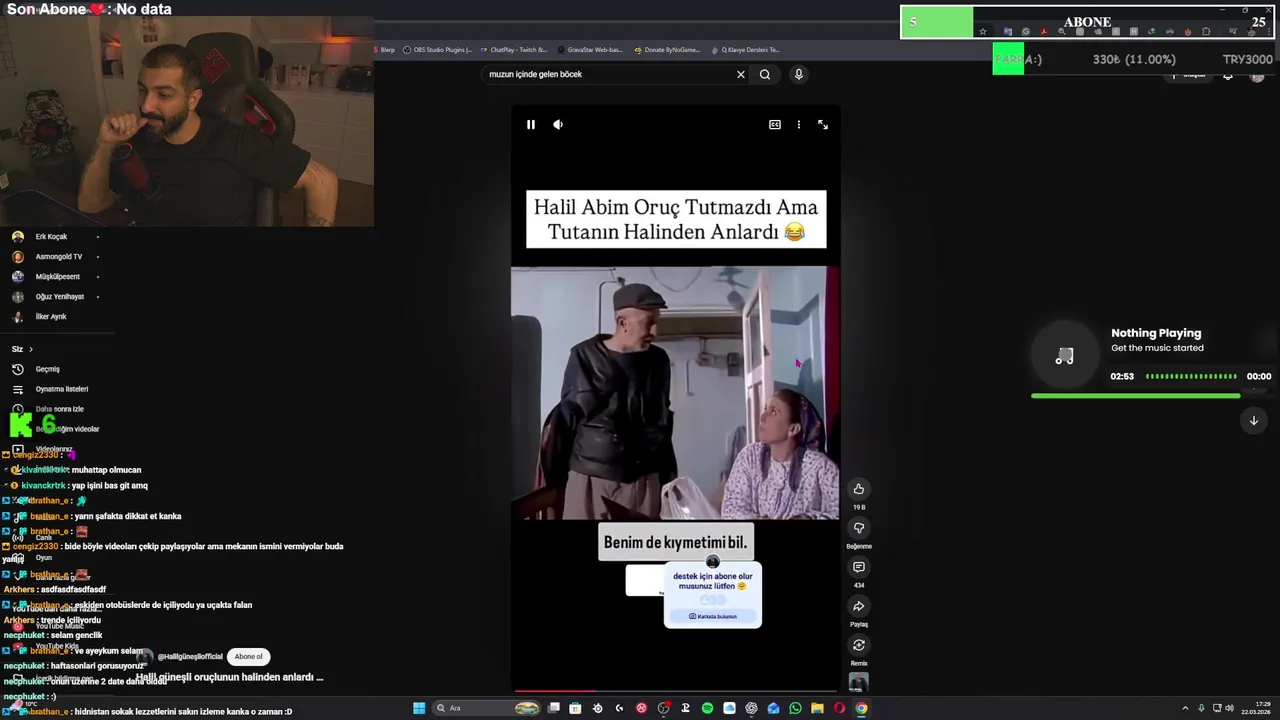Click the Nothing Playing music icon
Screen dimensions: 1280x720
[x=1065, y=356]
